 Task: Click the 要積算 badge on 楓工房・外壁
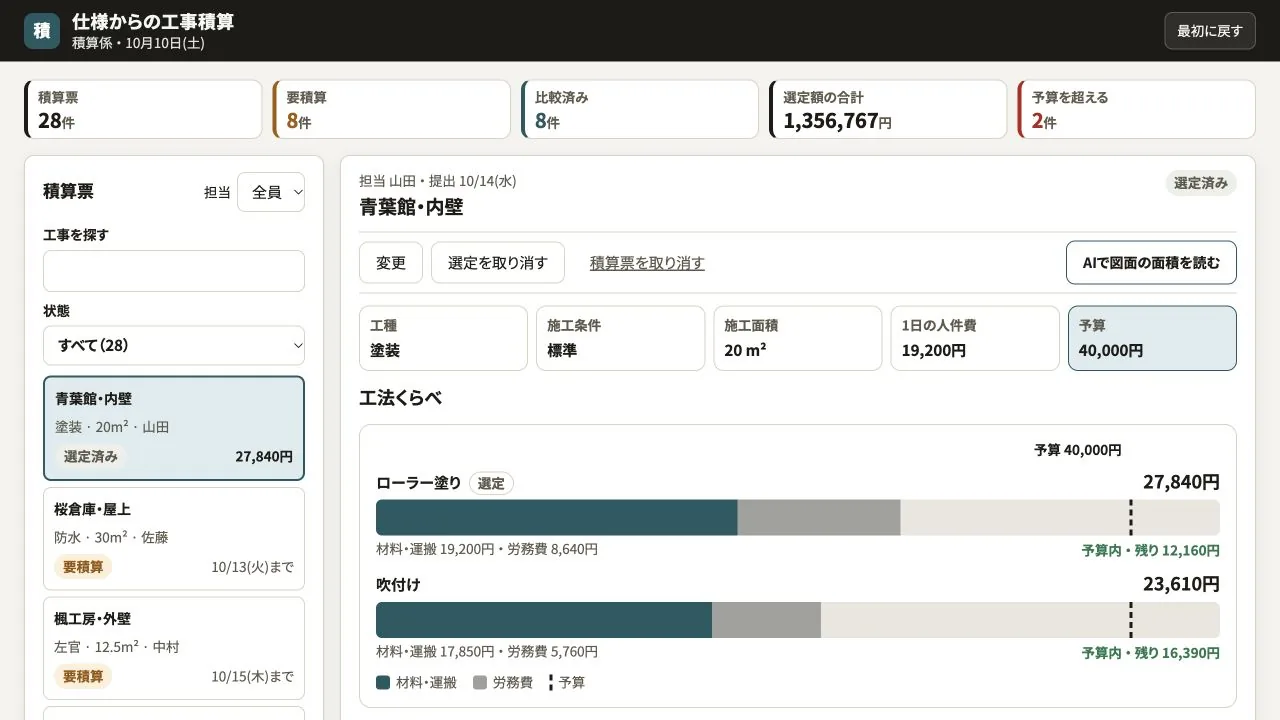[x=83, y=677]
